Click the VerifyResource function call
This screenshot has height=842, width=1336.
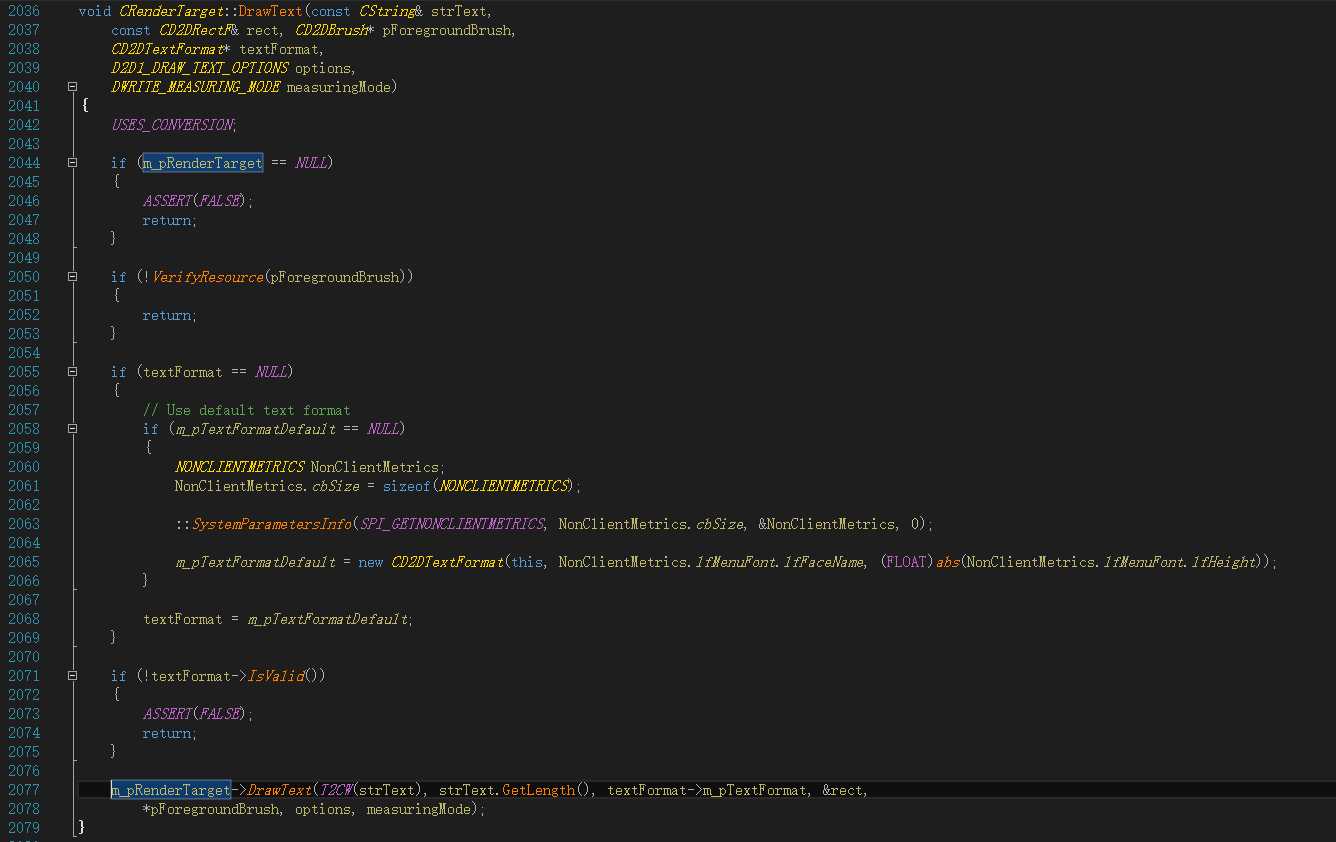tap(207, 277)
